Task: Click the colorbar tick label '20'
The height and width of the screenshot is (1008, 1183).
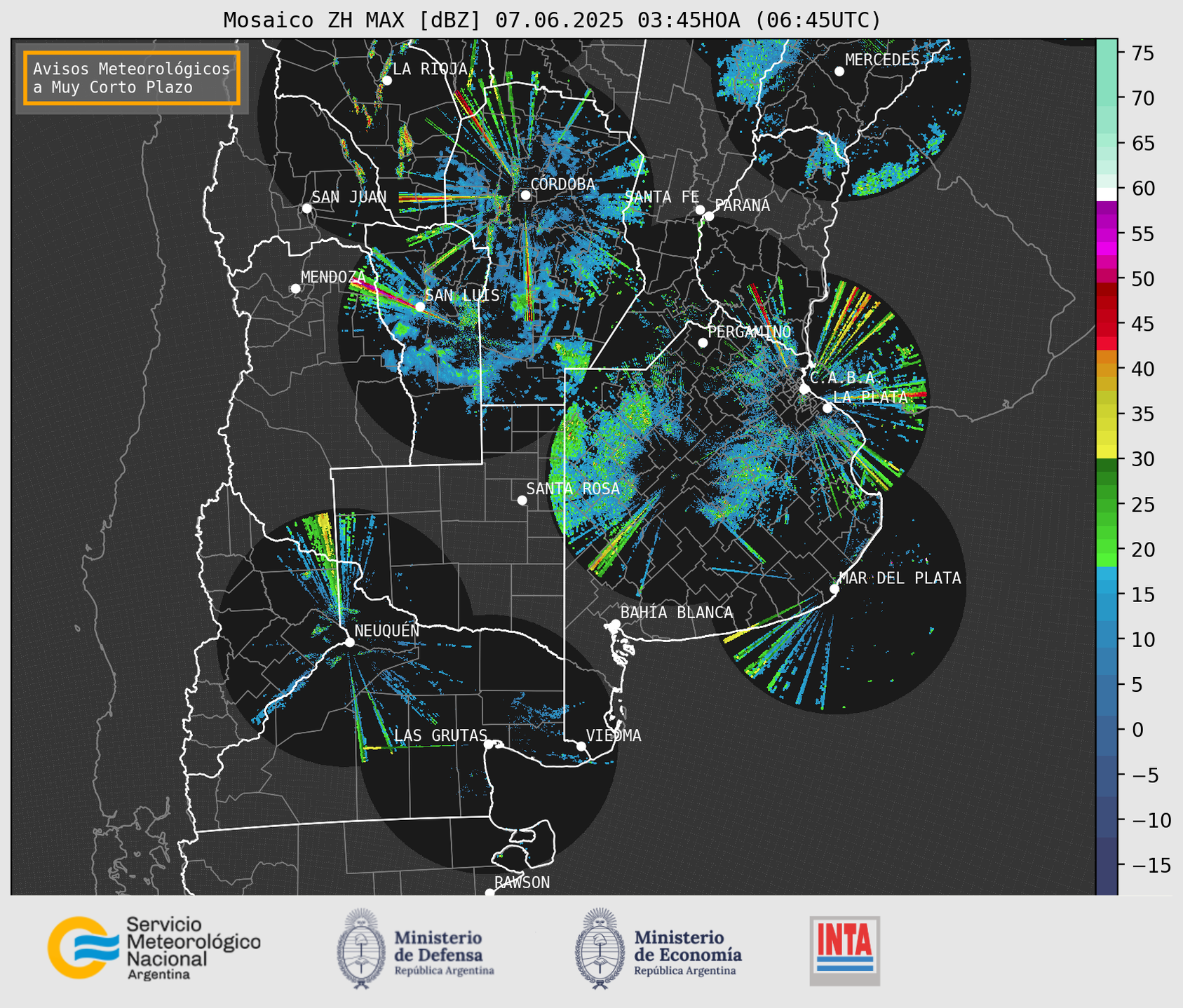Action: 1143,550
